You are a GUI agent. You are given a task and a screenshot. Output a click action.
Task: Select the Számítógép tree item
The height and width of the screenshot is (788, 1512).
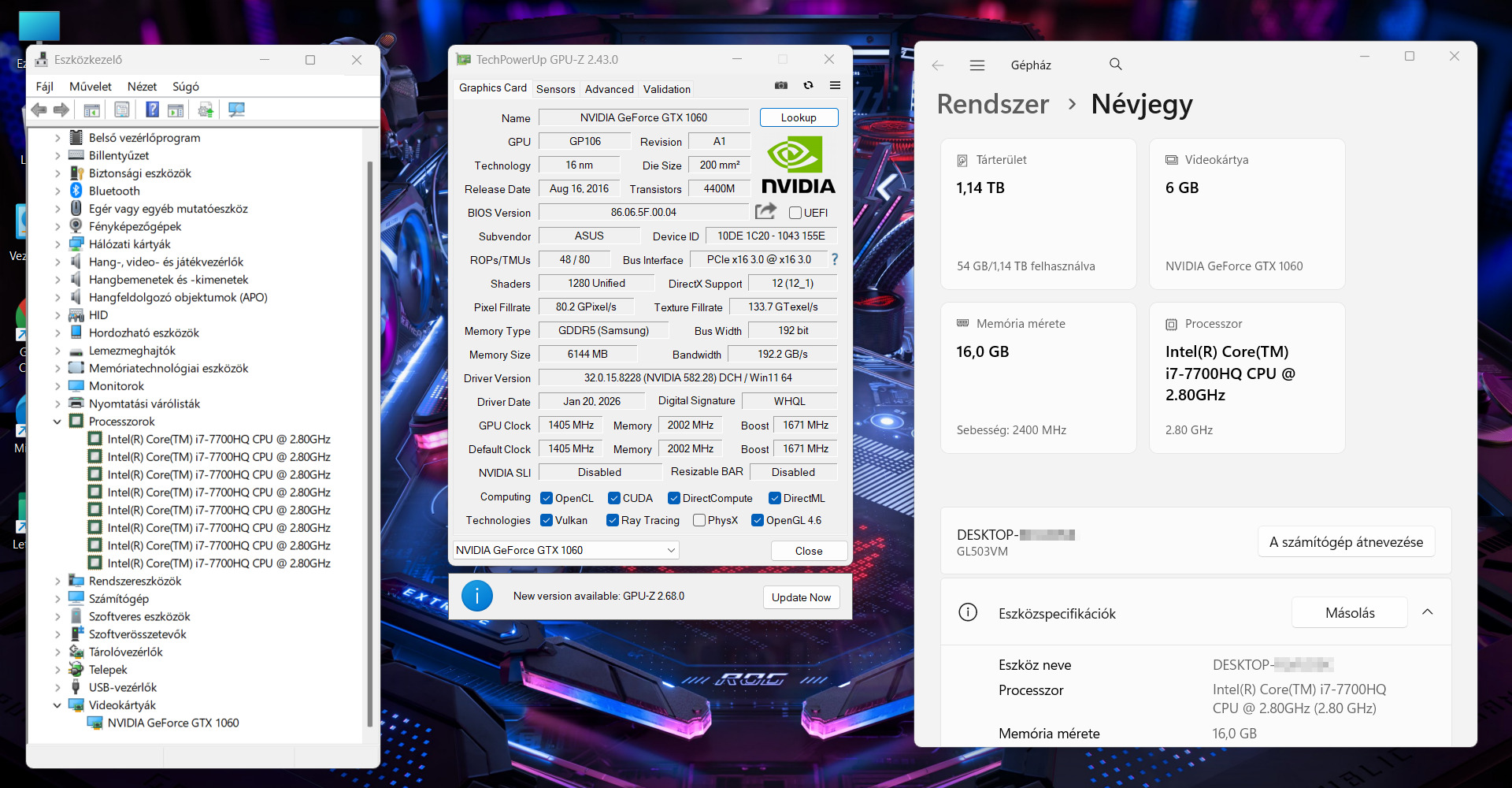click(119, 599)
